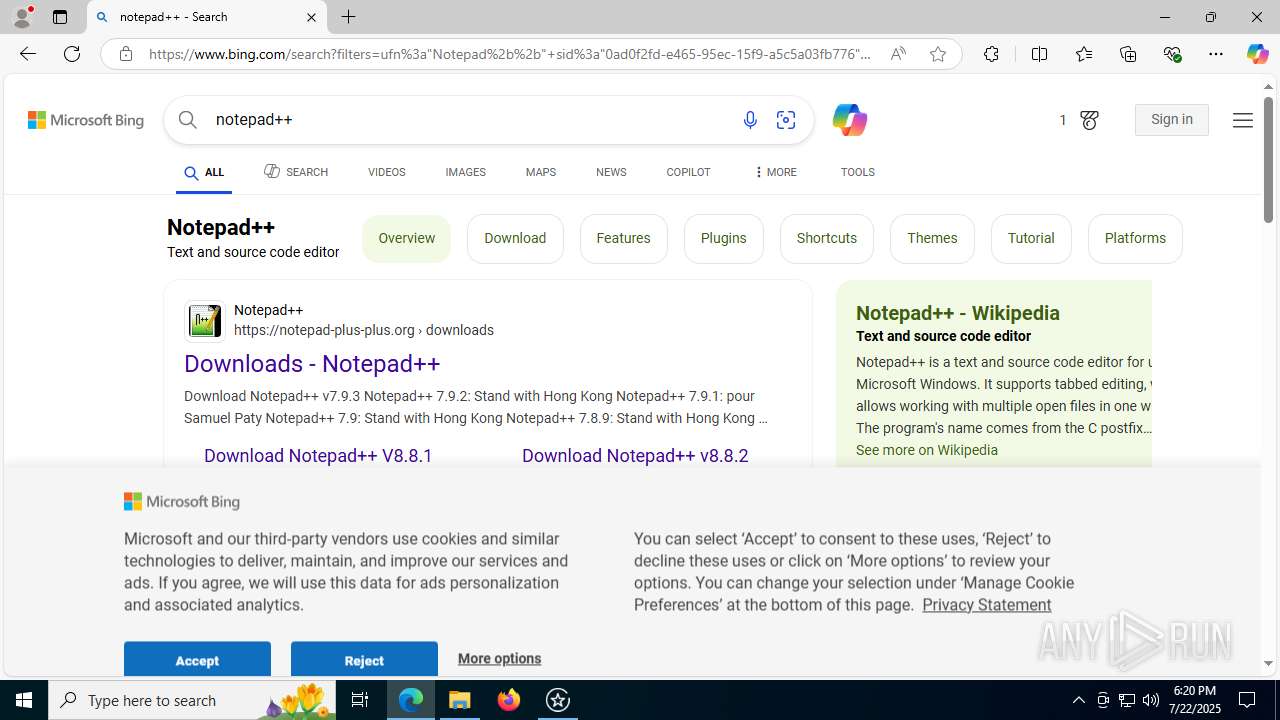The image size is (1280, 720).
Task: Open the Privacy Statement link
Action: point(986,605)
